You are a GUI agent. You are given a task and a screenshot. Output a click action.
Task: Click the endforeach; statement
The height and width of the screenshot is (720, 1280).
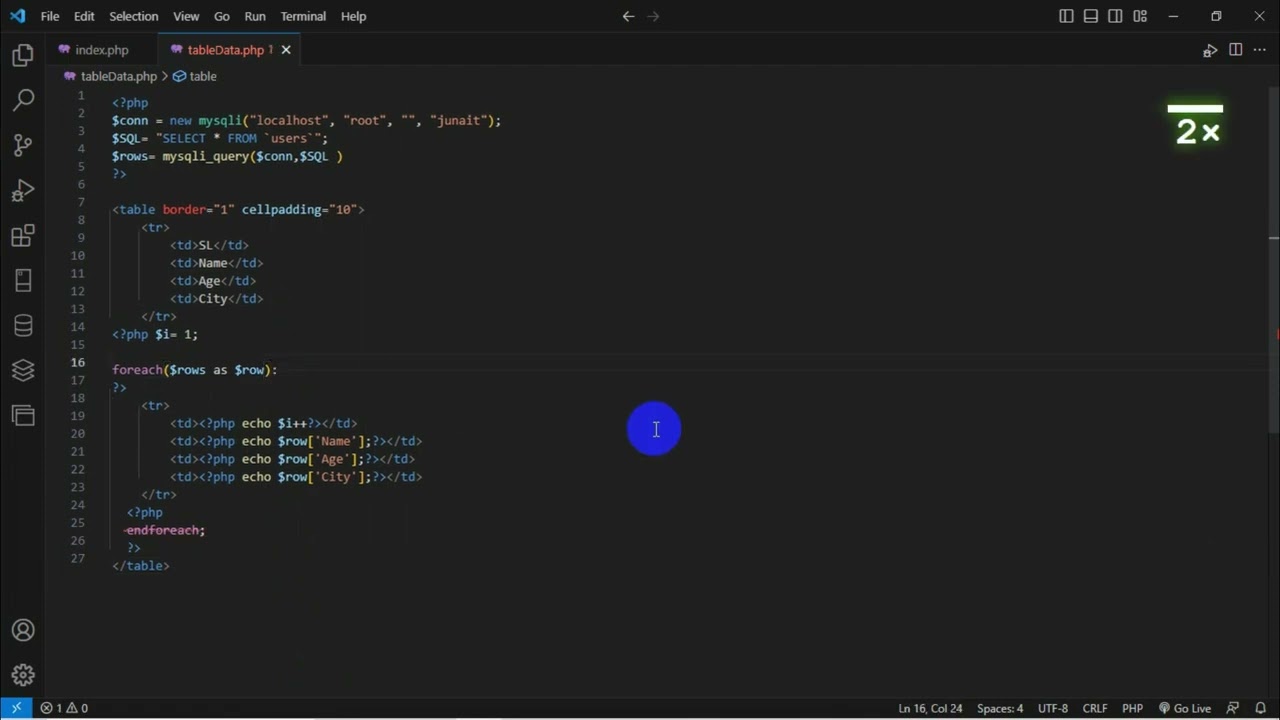point(165,530)
